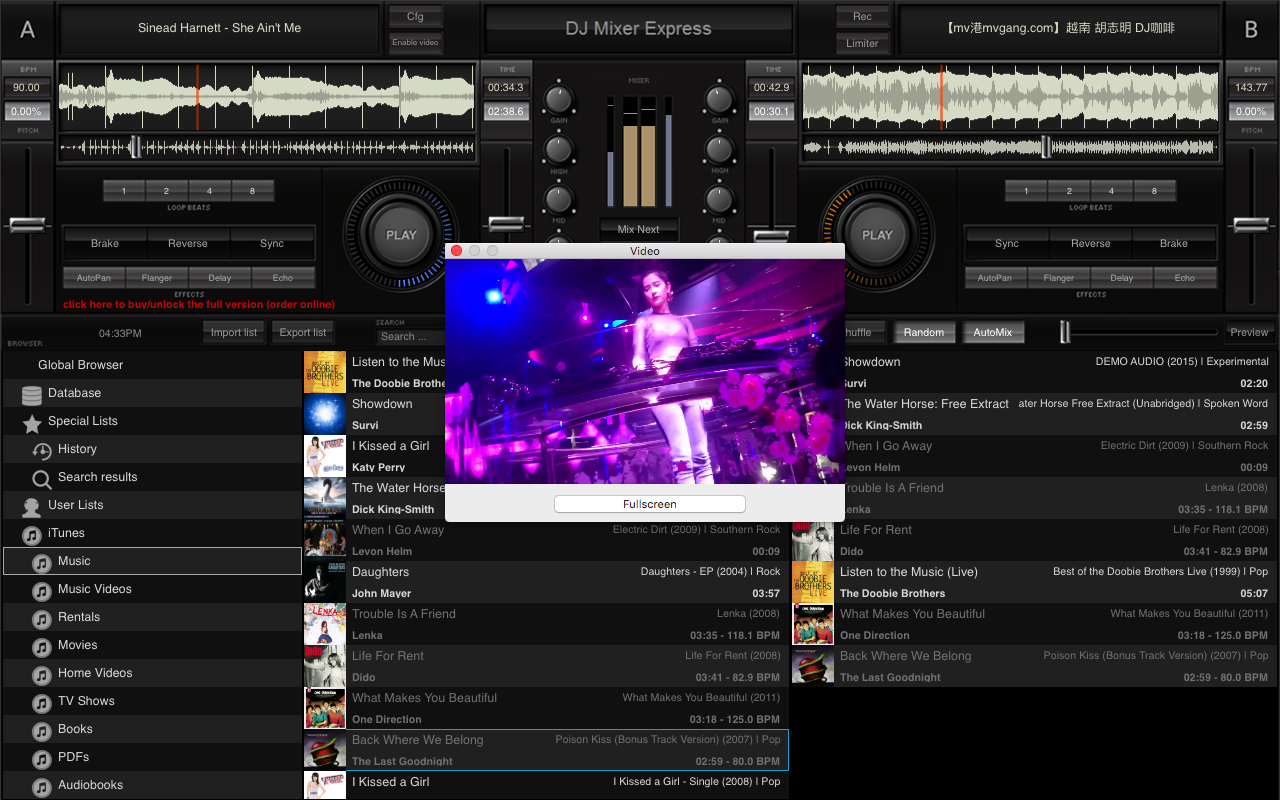Open the iTunes Audiobooks playlist

click(90, 785)
